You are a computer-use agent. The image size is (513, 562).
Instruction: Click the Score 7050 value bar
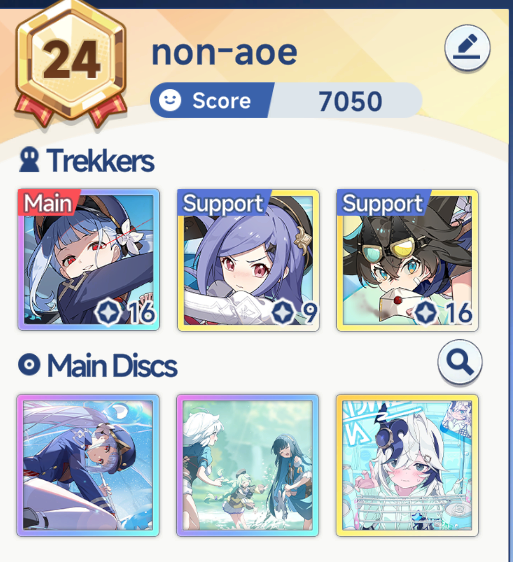(286, 100)
